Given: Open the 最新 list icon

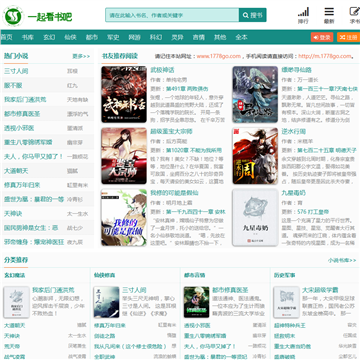Looking at the screenshot, I should click(329, 15).
